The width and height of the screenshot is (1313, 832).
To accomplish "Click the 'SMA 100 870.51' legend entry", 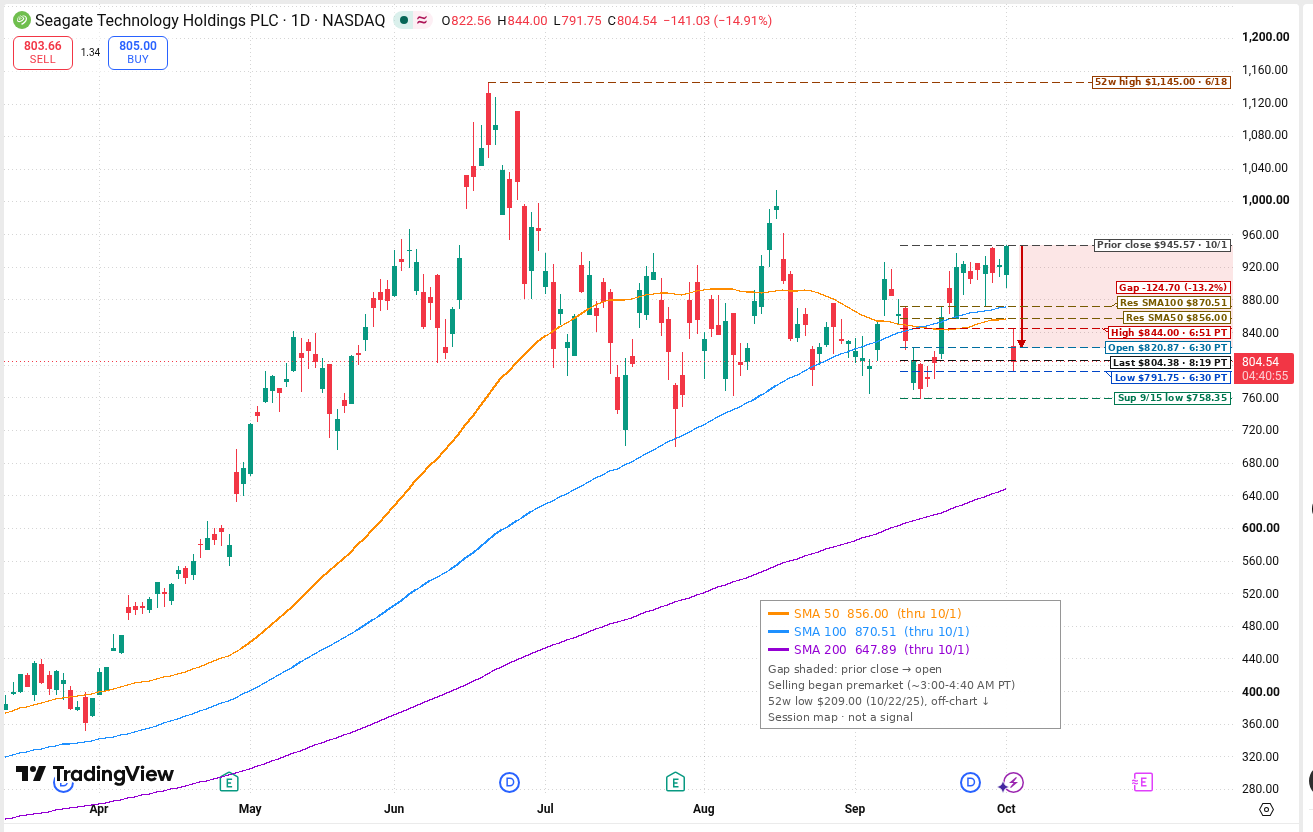I will click(868, 631).
